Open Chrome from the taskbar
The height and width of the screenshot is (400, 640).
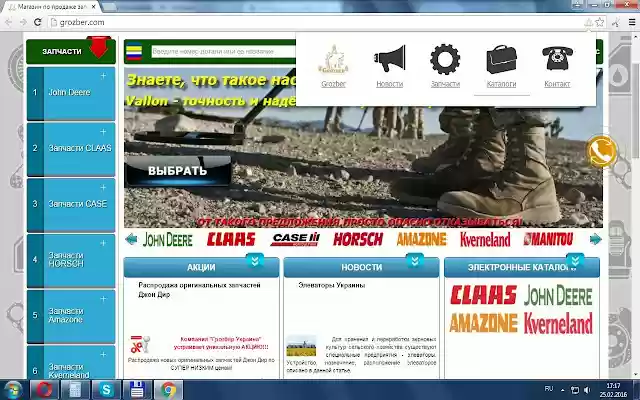(168, 389)
